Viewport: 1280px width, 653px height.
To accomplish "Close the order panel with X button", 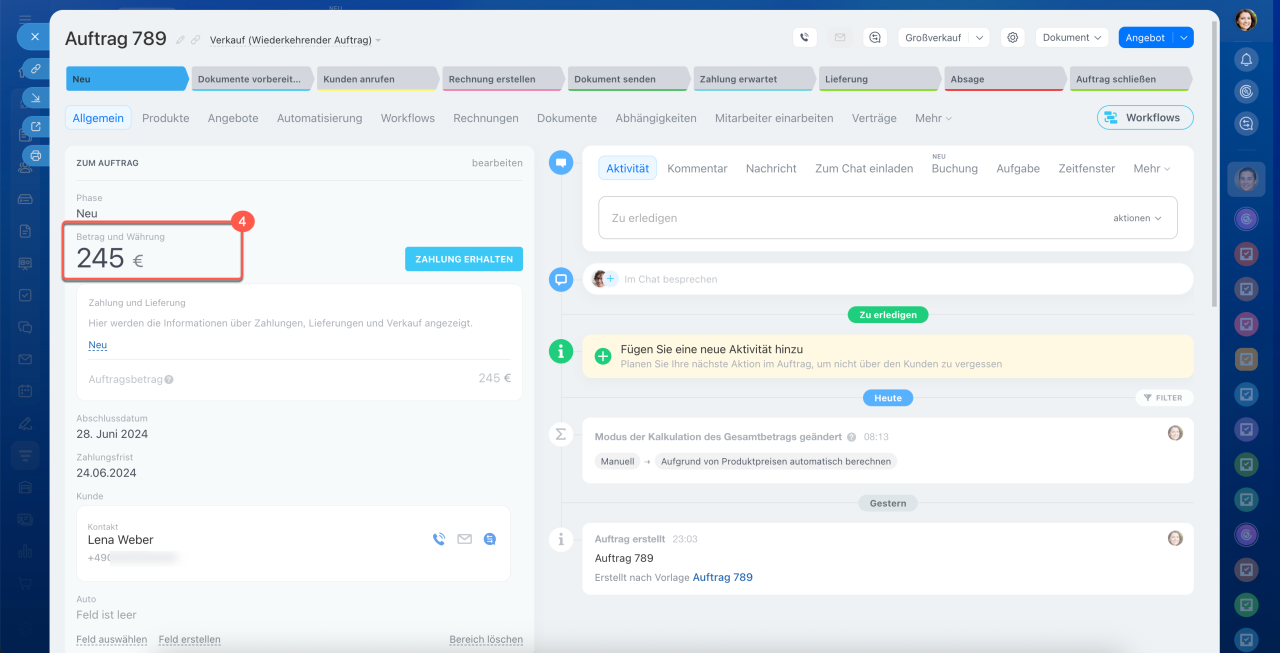I will click(34, 36).
